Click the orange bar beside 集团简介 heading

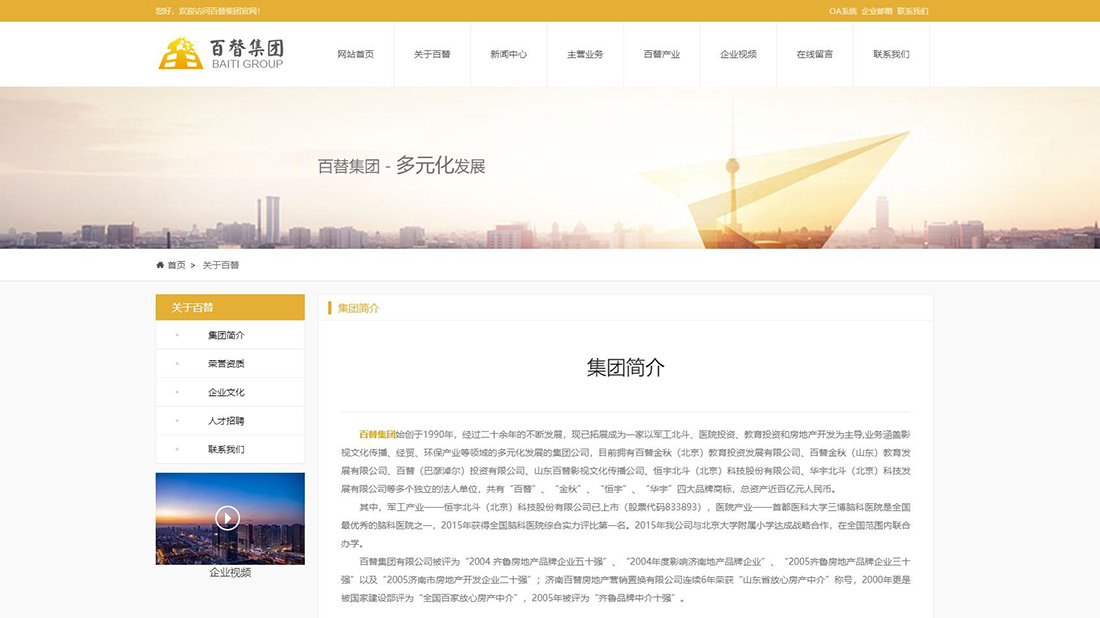click(x=330, y=307)
